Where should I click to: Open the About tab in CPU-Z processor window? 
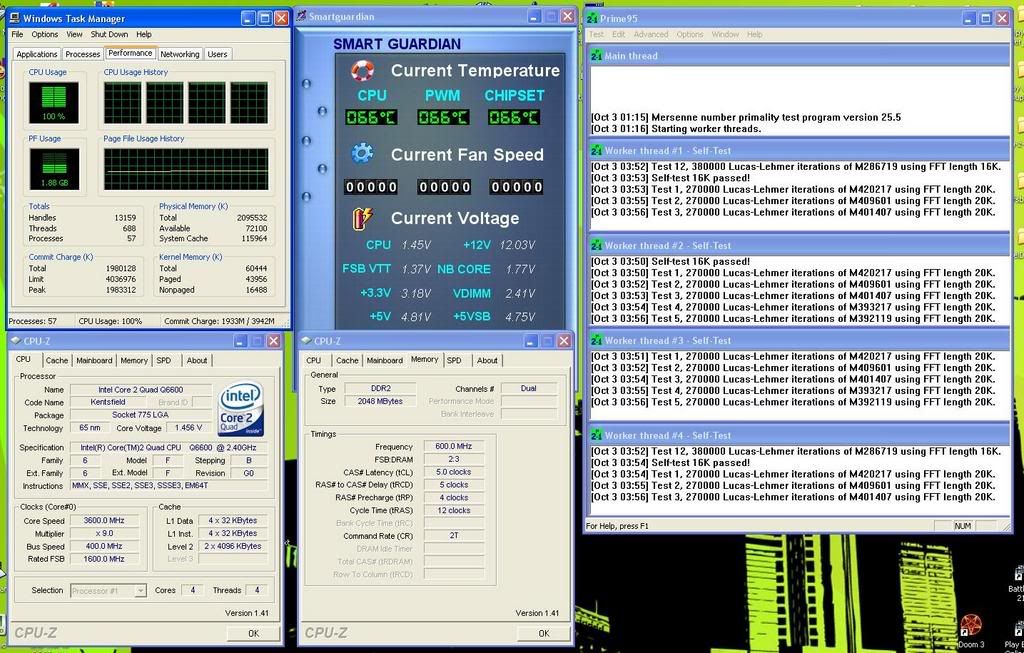coord(197,360)
